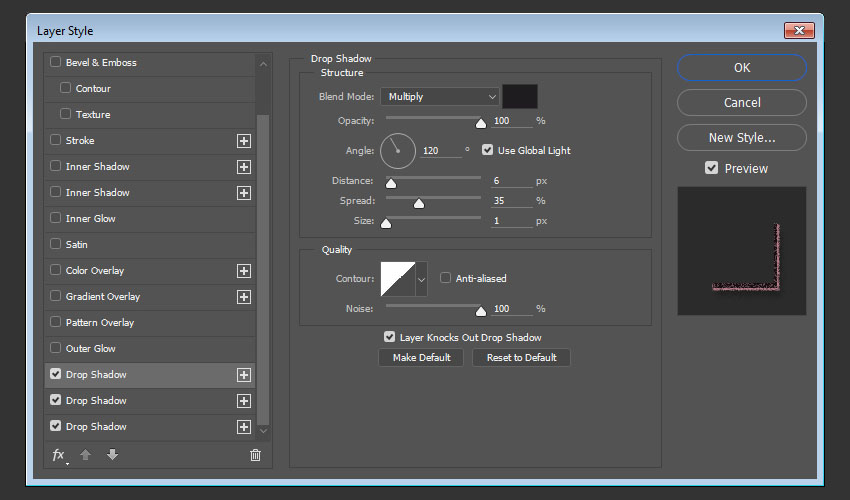
Task: Click plus icon beside Color Overlay
Action: pyautogui.click(x=243, y=271)
